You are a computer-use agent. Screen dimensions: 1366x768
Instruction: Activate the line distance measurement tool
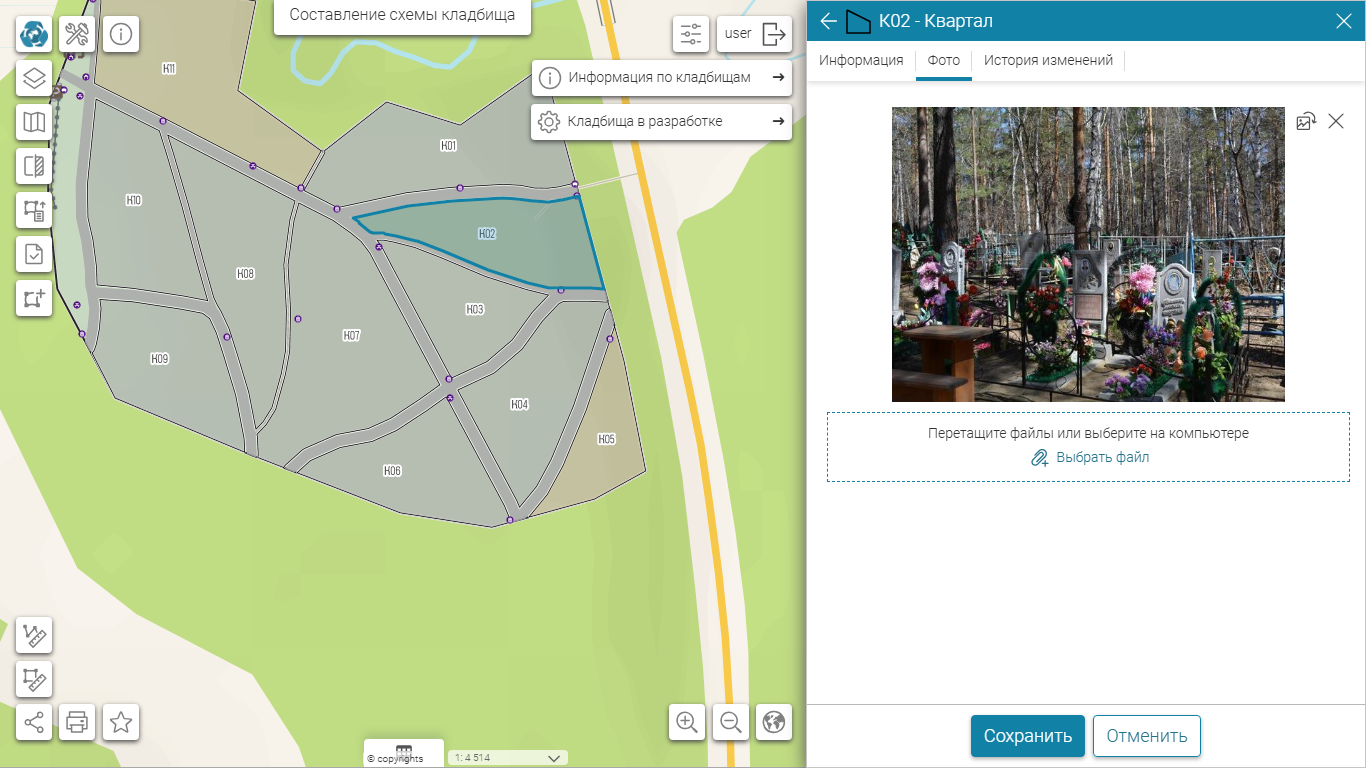pyautogui.click(x=34, y=635)
